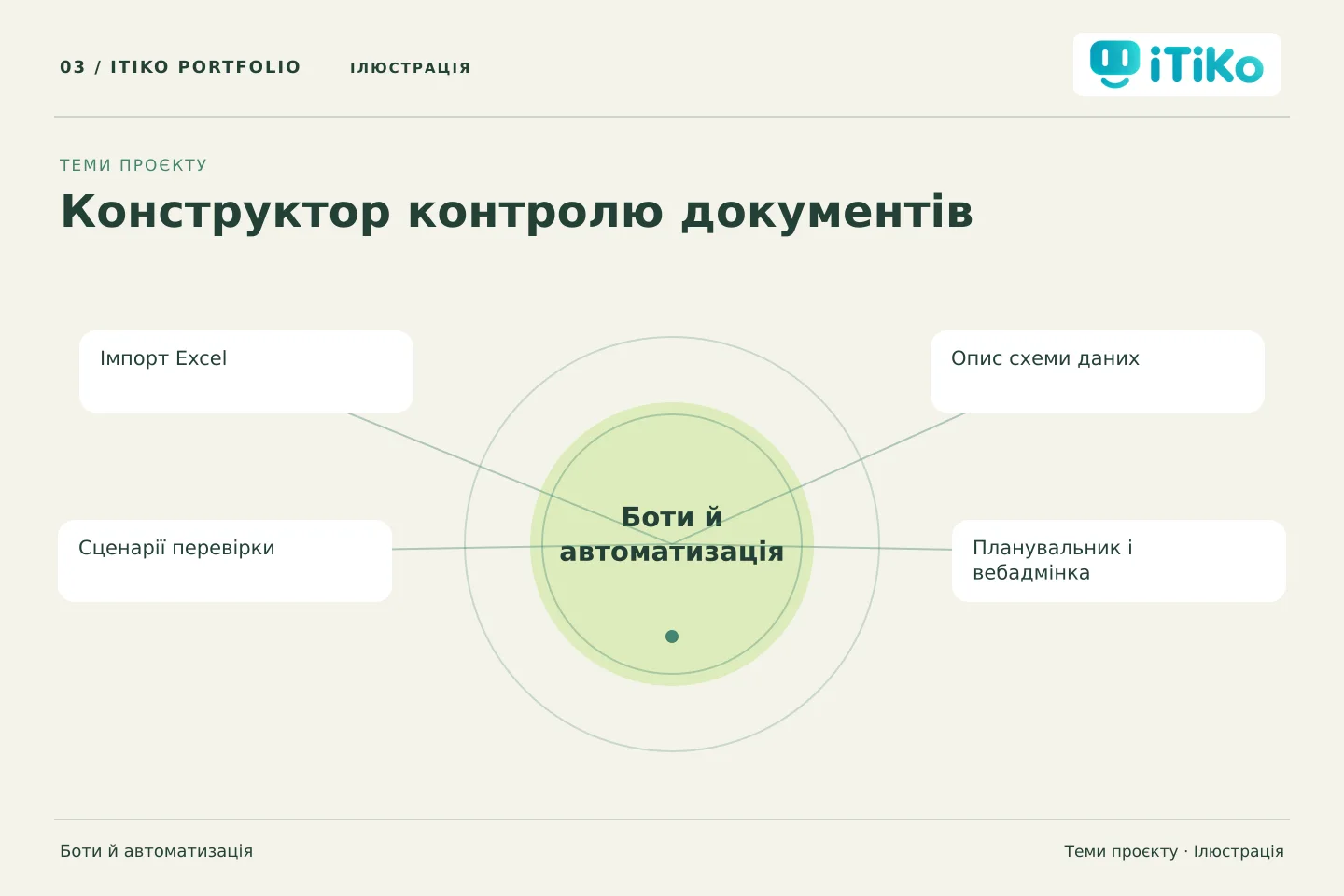Click the title "Конструктор контролю документів"
The image size is (1344, 896).
pyautogui.click(x=517, y=212)
